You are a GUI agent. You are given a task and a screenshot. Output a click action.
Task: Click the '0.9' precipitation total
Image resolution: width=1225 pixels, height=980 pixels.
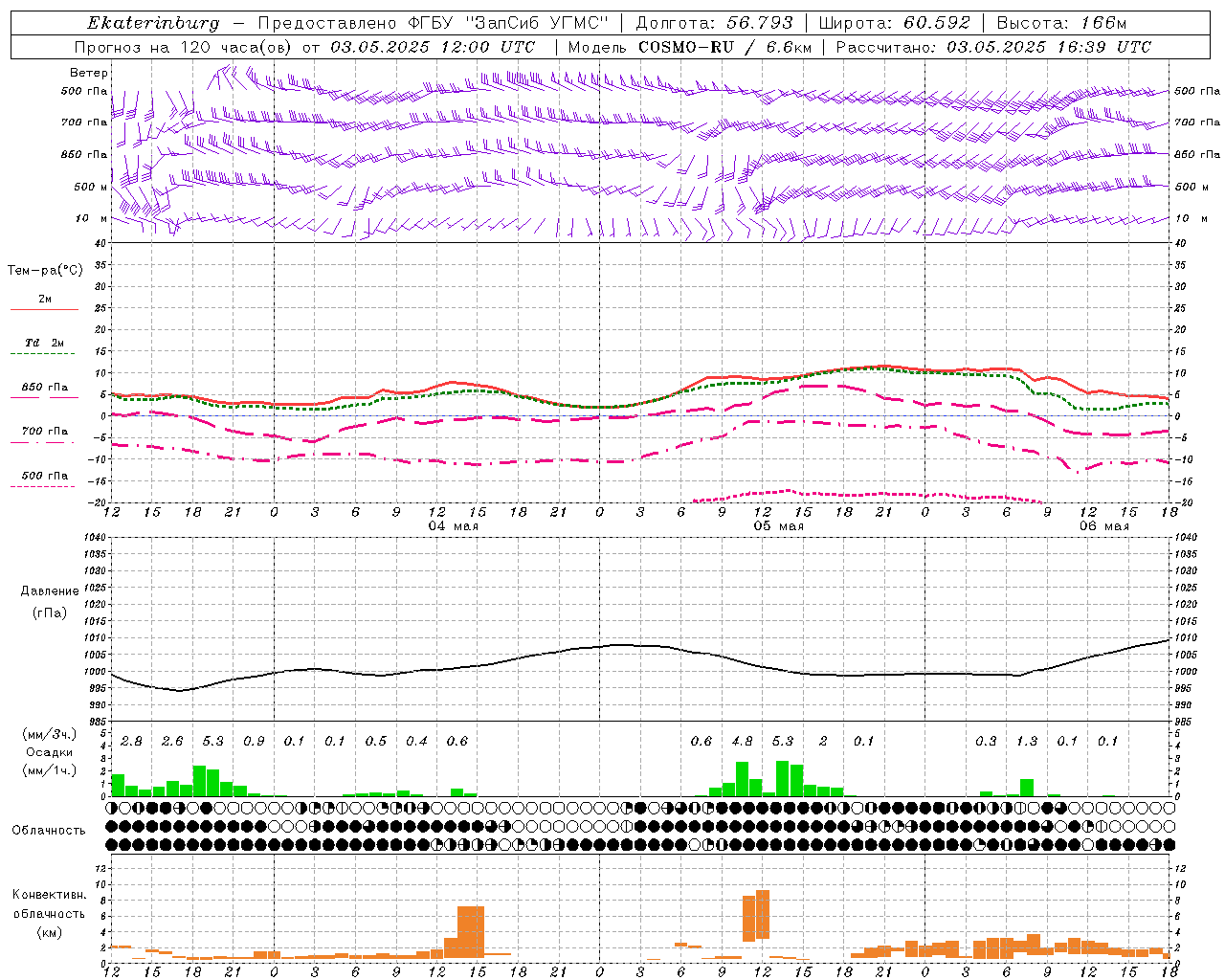pos(254,742)
